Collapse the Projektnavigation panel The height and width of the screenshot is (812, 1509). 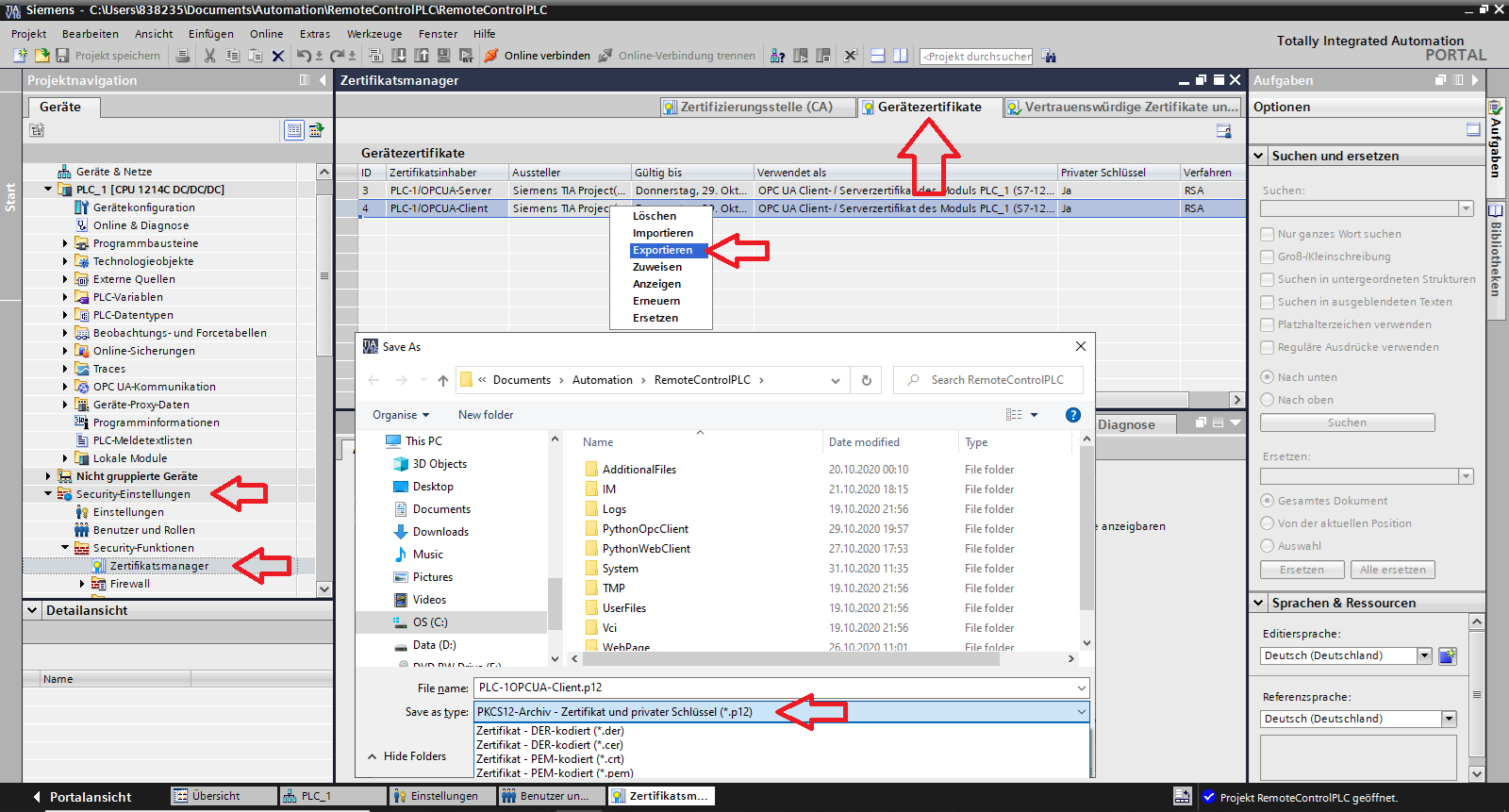pos(323,80)
